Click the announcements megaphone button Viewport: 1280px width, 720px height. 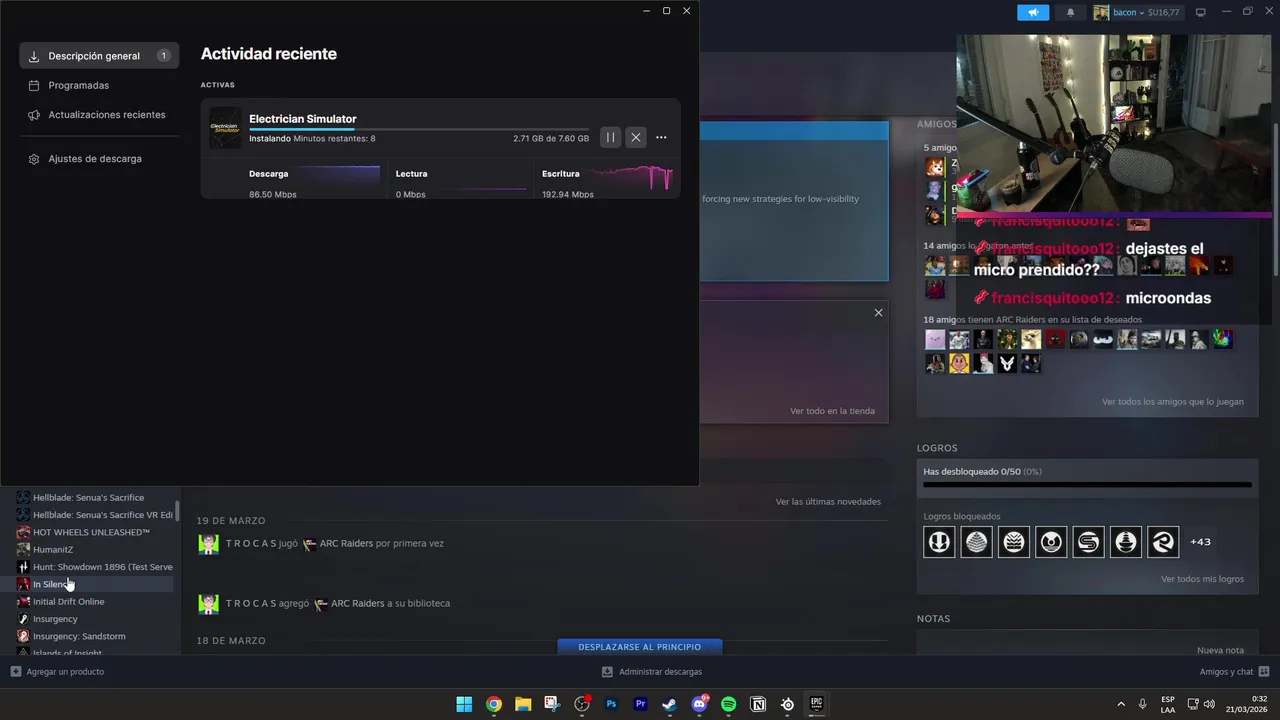coord(1033,12)
